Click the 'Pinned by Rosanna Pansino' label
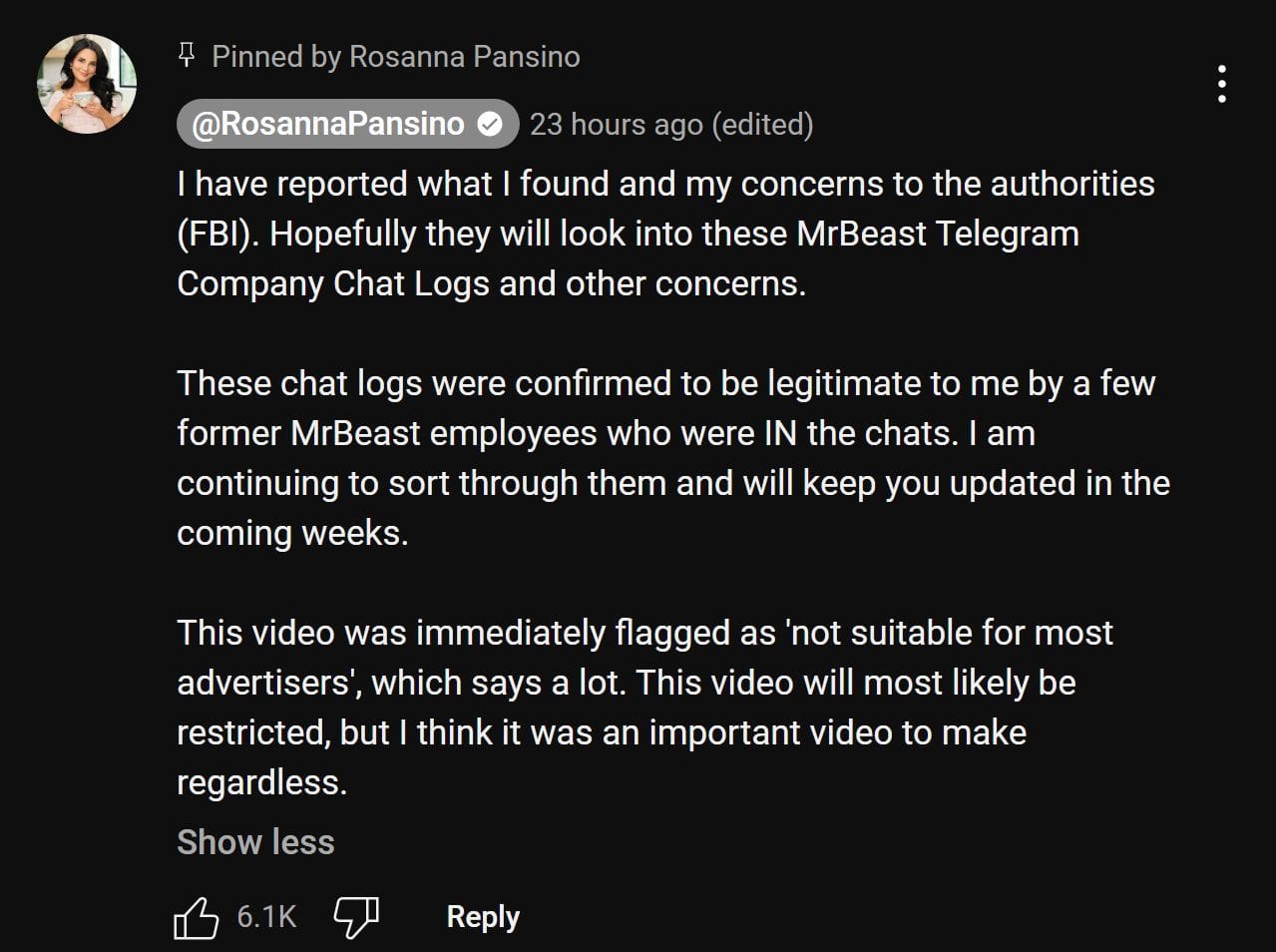Viewport: 1276px width, 952px height. pyautogui.click(x=395, y=56)
